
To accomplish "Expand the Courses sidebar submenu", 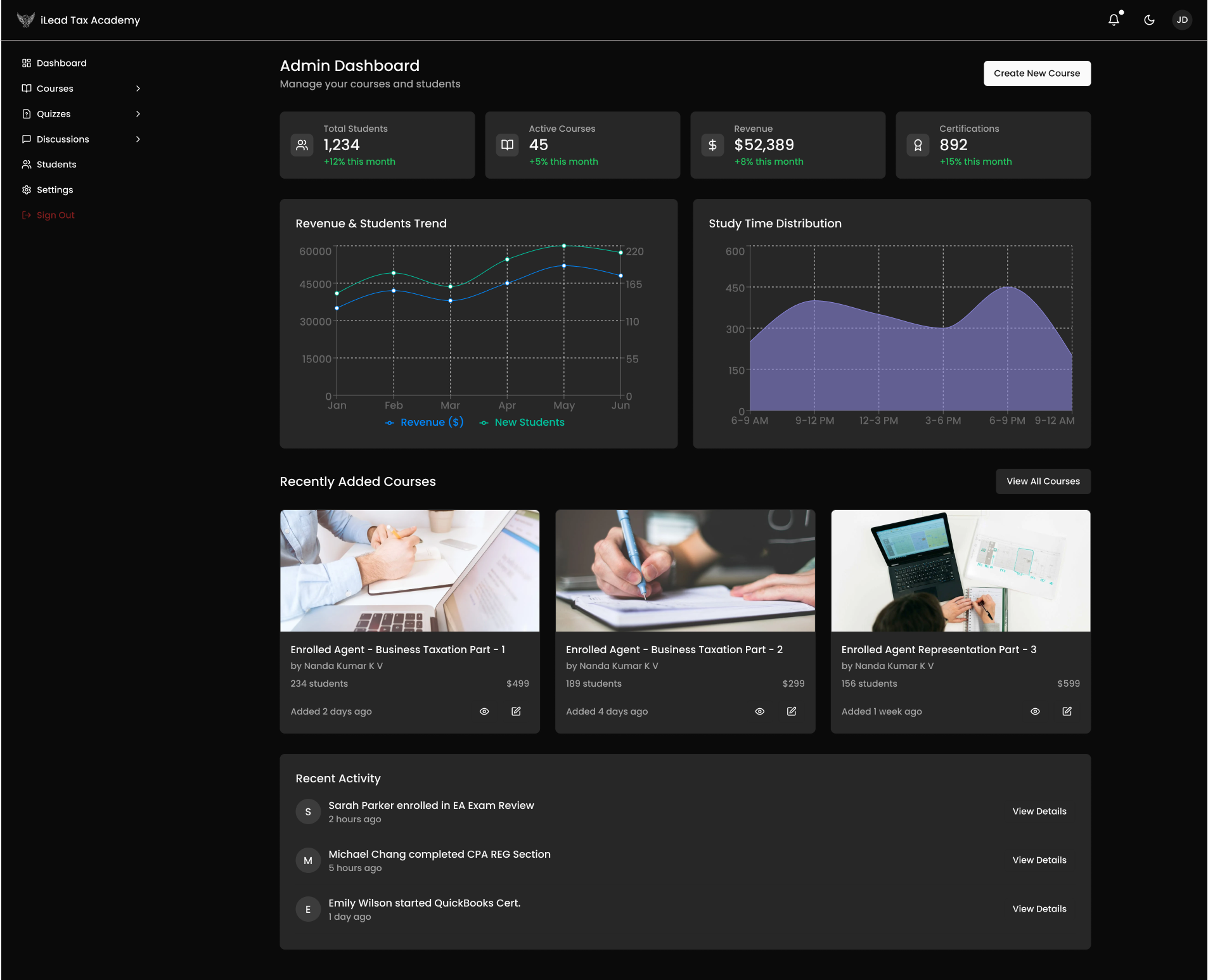I will [x=138, y=89].
